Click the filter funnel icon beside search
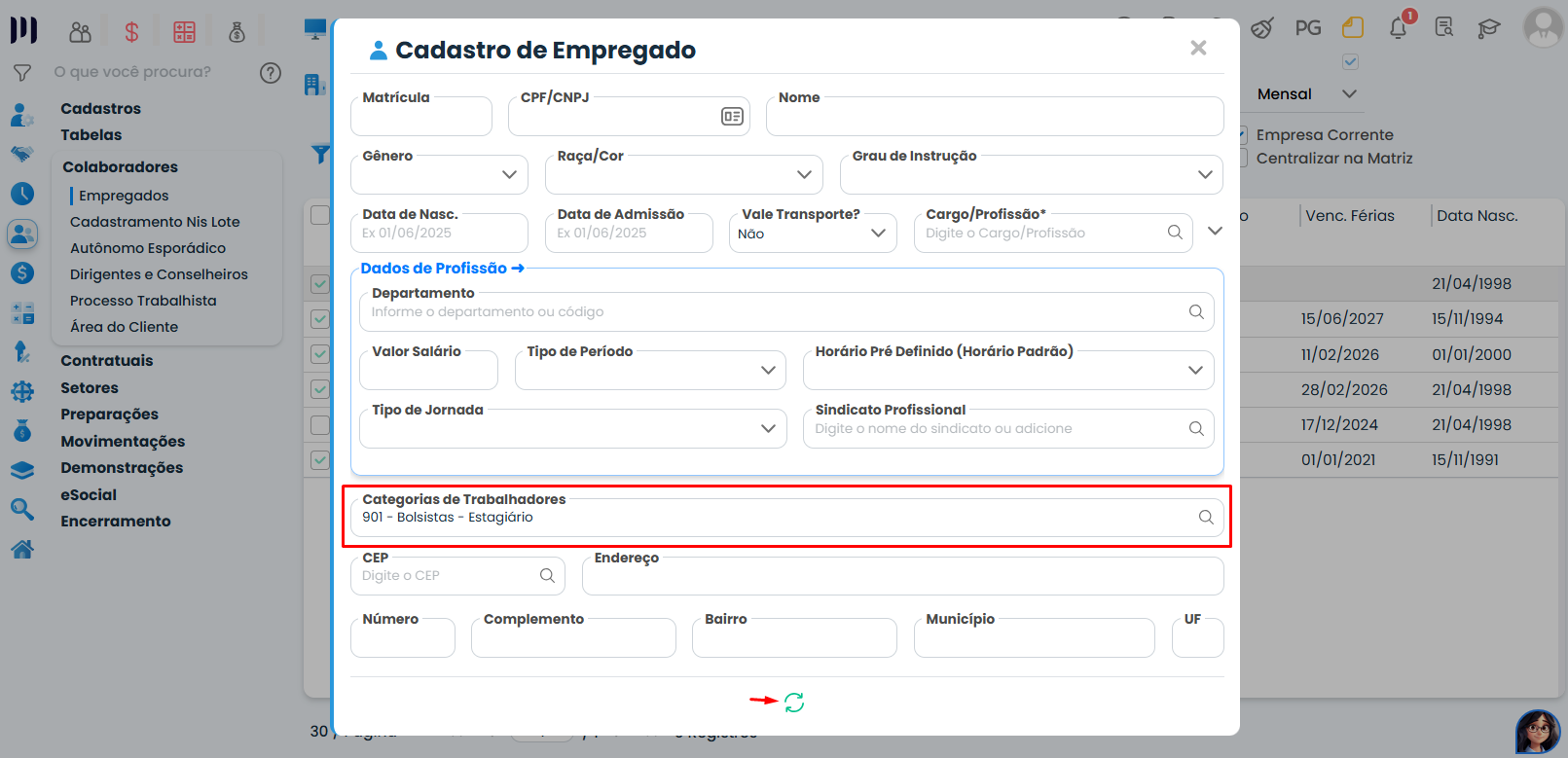The height and width of the screenshot is (758, 1568). coord(22,72)
